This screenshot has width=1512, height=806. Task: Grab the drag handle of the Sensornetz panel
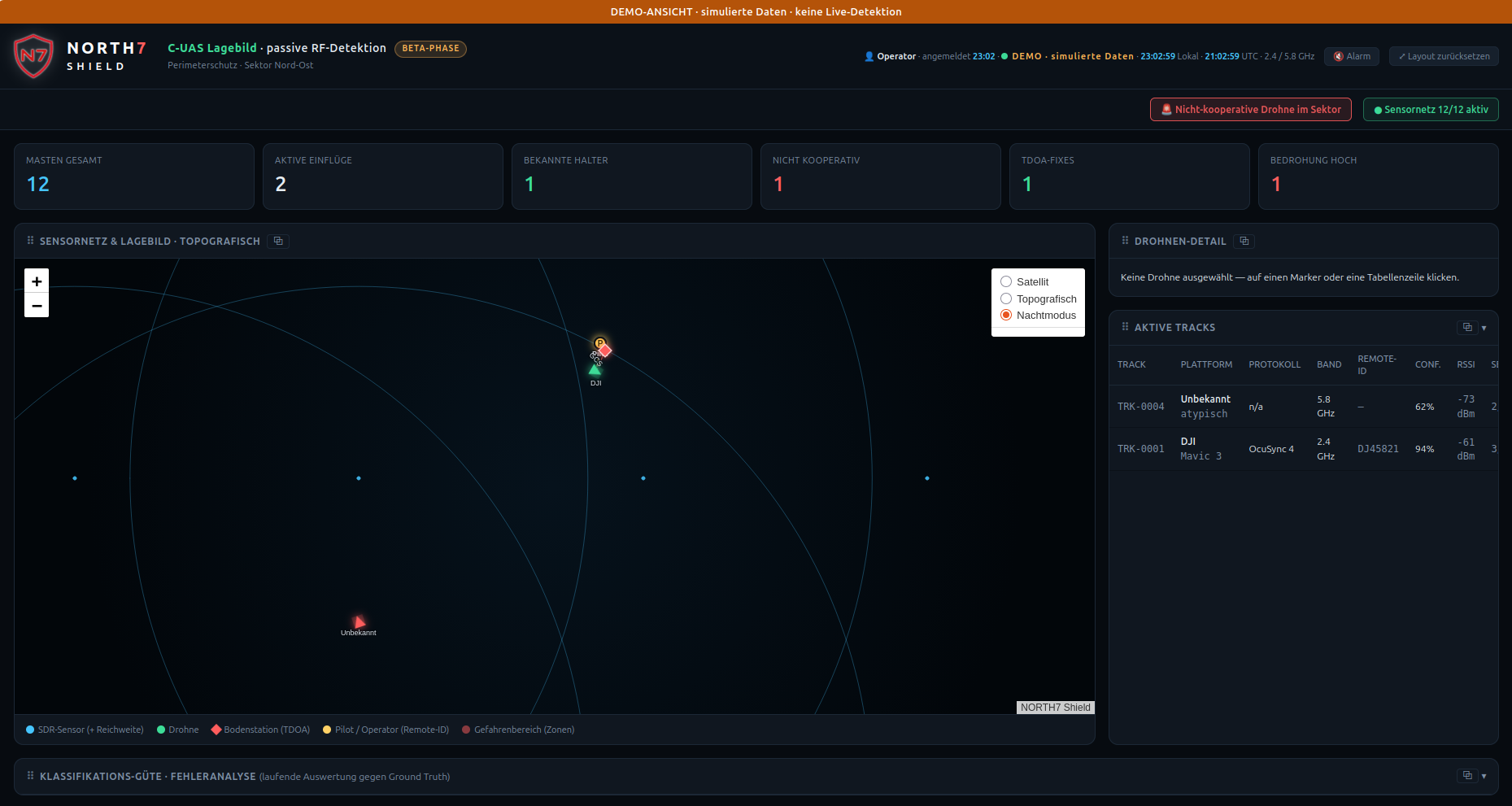(x=31, y=241)
